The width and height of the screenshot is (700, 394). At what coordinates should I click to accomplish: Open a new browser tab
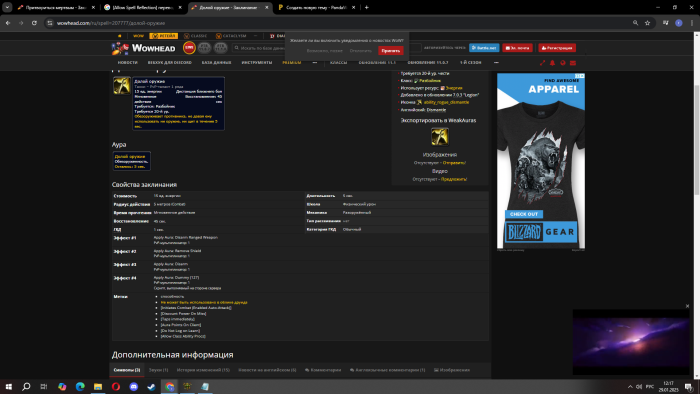367,7
